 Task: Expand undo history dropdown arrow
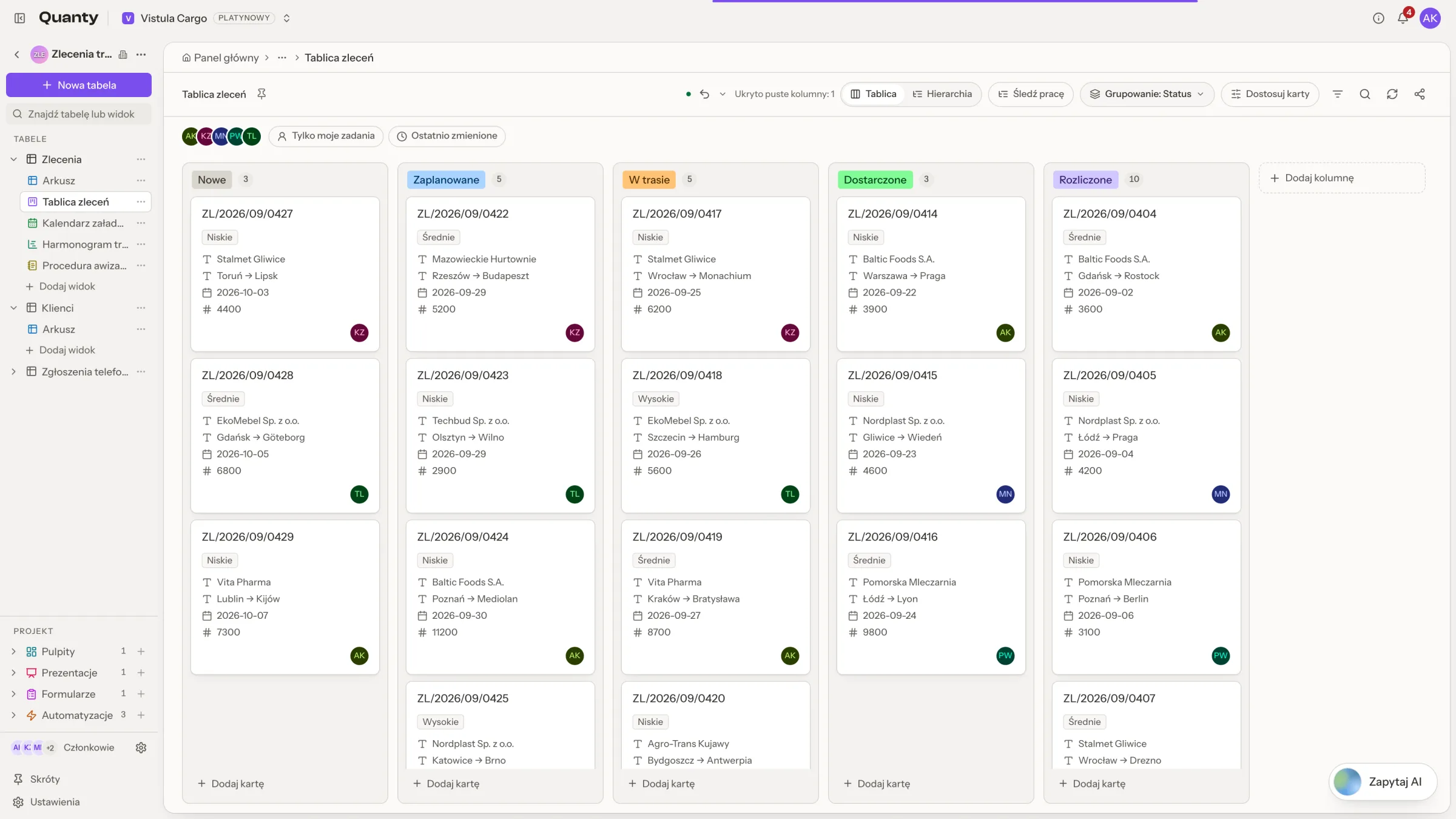(722, 94)
